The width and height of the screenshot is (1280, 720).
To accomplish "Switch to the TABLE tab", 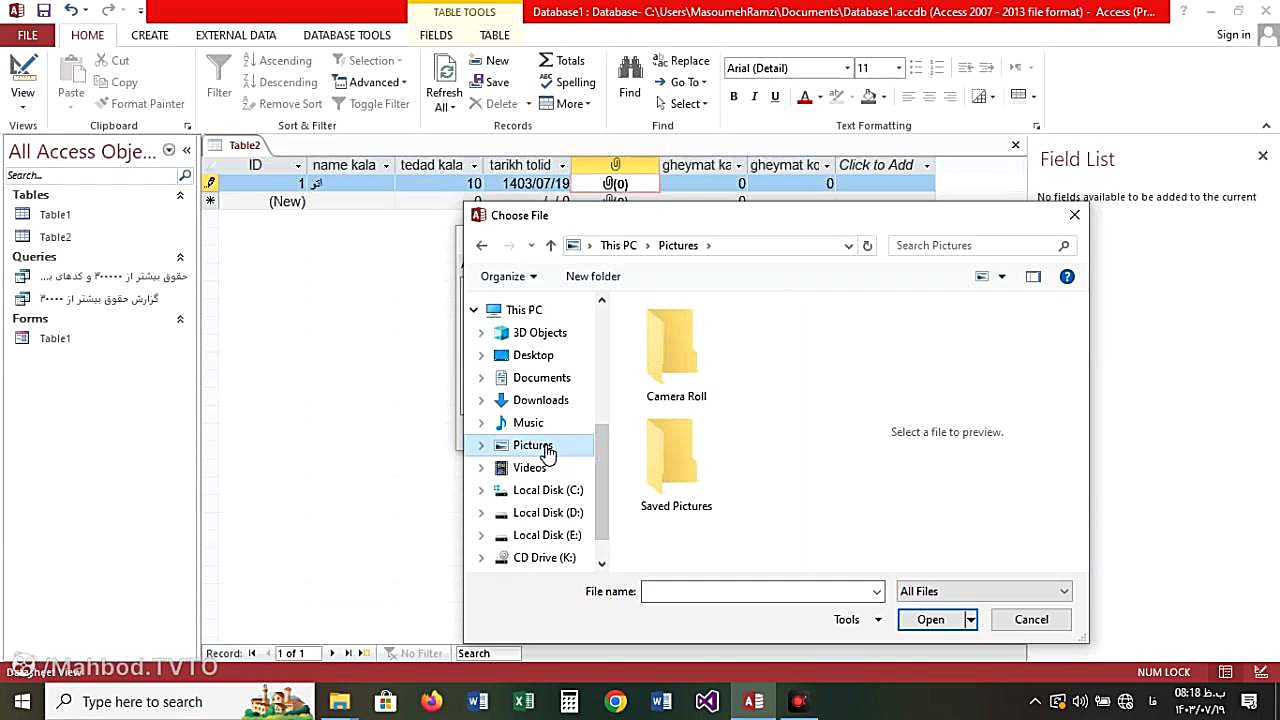I will coord(495,35).
